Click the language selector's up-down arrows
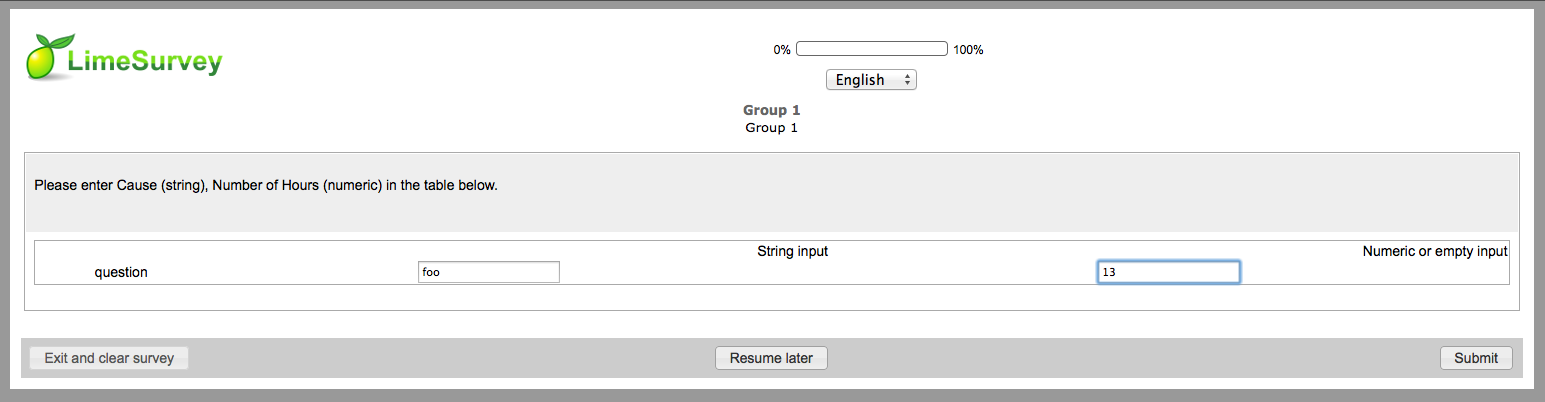Screen dimensions: 1545x402 click(906, 80)
